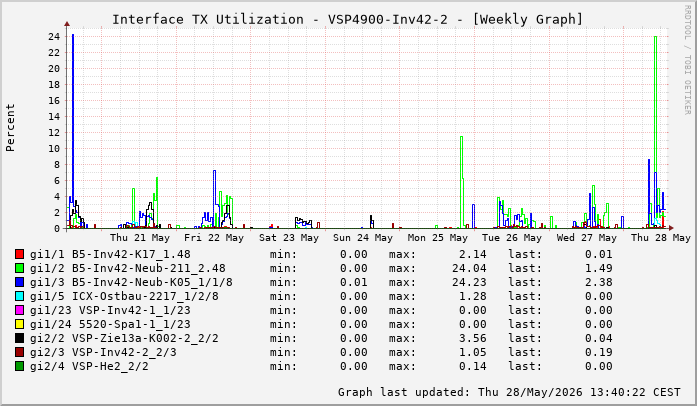697x406 pixels.
Task: Click max value 24.04 for gi1/2
Action: pos(469,268)
